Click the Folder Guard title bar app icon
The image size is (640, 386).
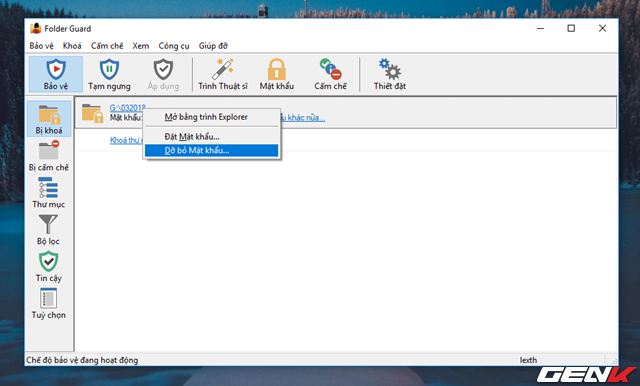pos(36,29)
